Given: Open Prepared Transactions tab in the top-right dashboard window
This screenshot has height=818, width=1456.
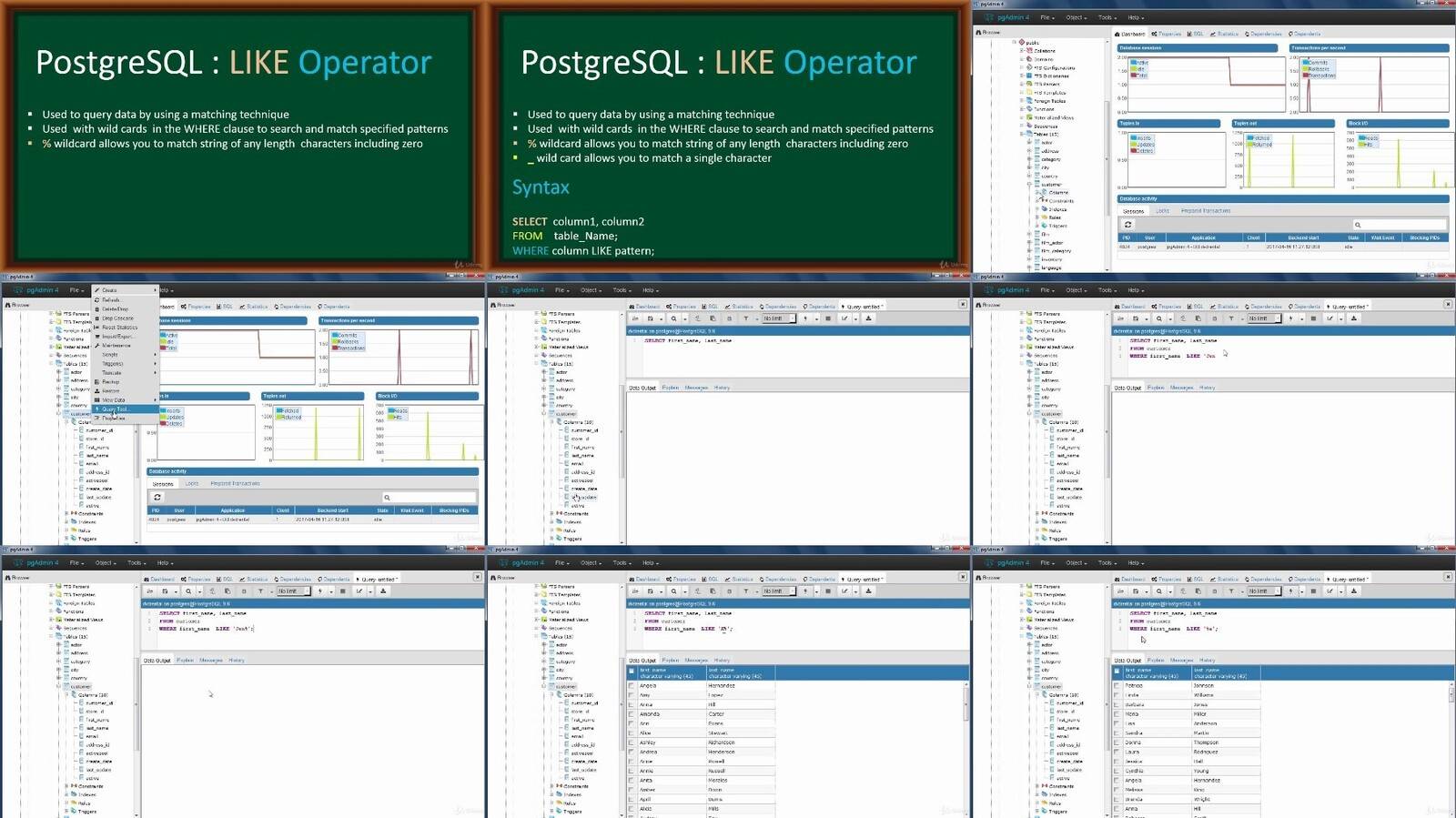Looking at the screenshot, I should tap(1206, 210).
